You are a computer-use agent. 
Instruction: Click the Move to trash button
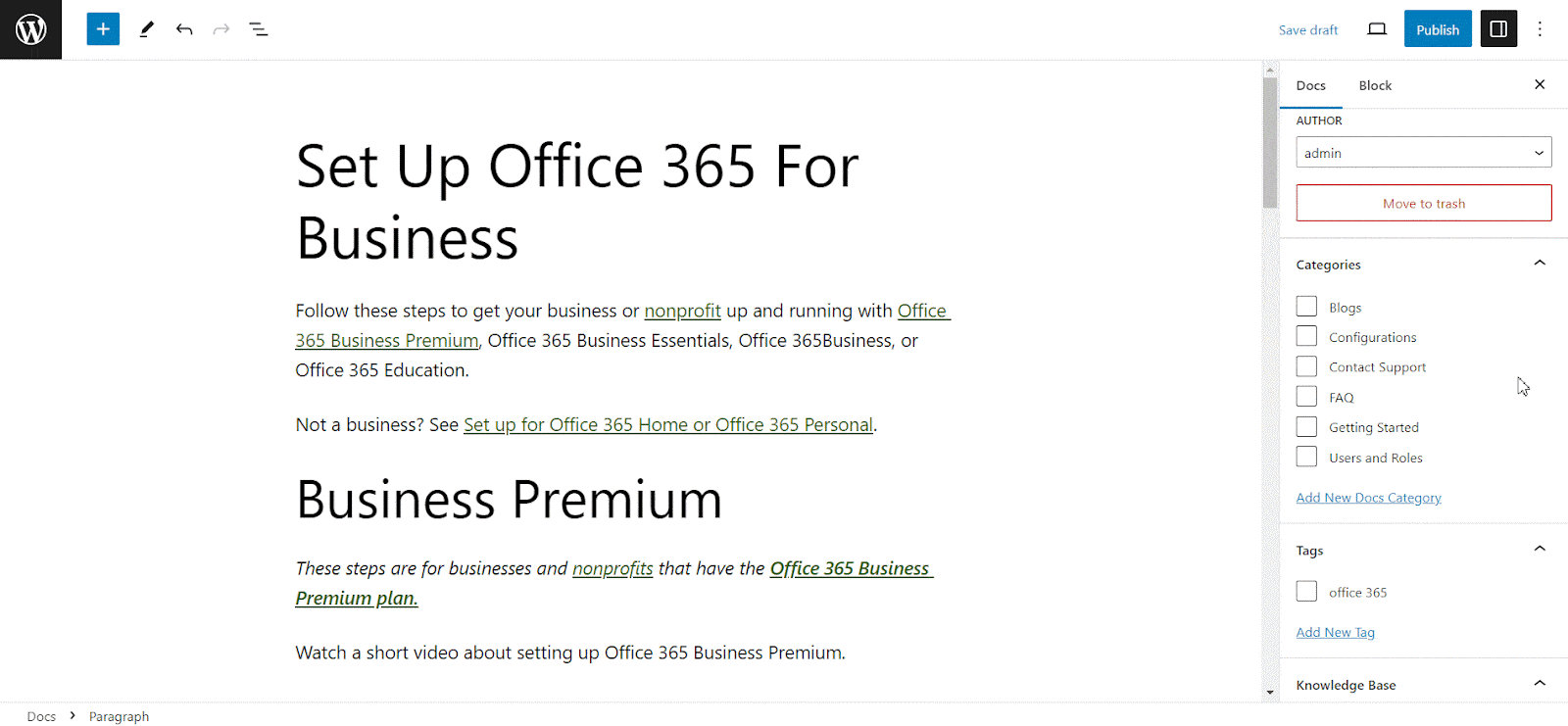click(x=1423, y=203)
